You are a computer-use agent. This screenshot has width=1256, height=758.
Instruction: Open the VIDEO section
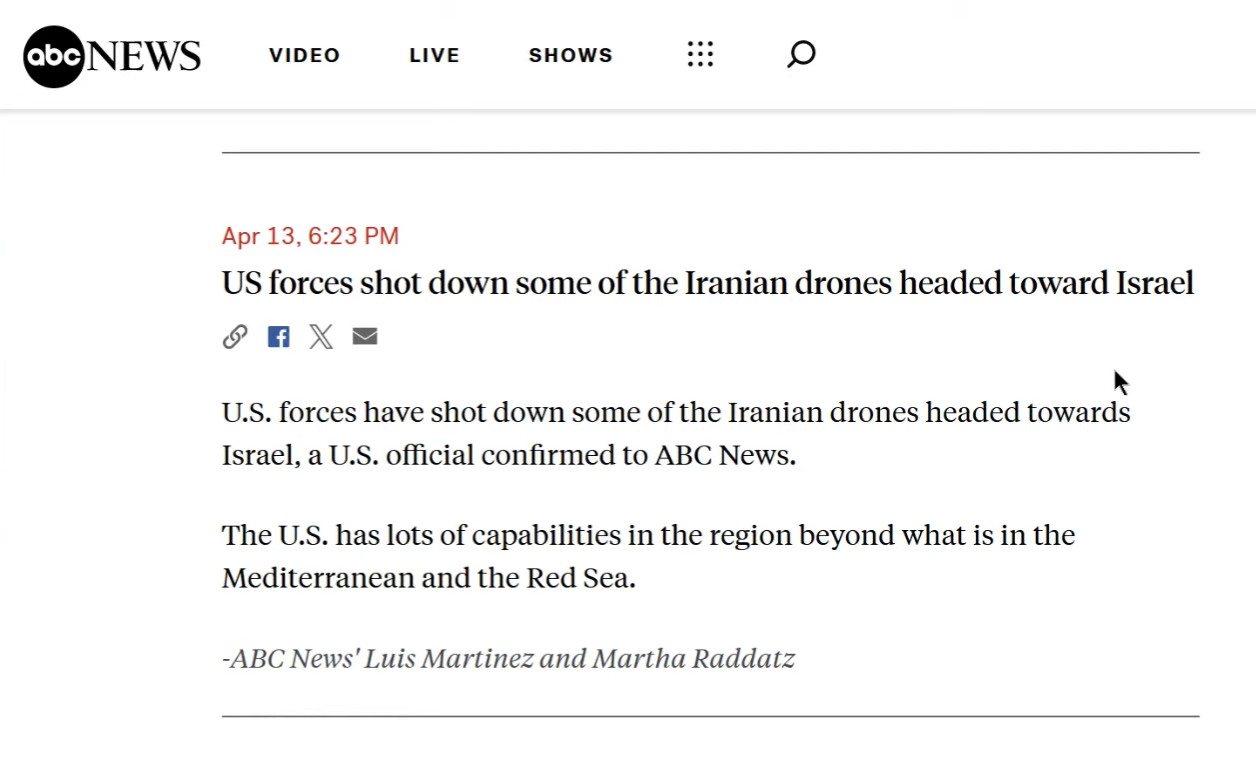pyautogui.click(x=304, y=56)
